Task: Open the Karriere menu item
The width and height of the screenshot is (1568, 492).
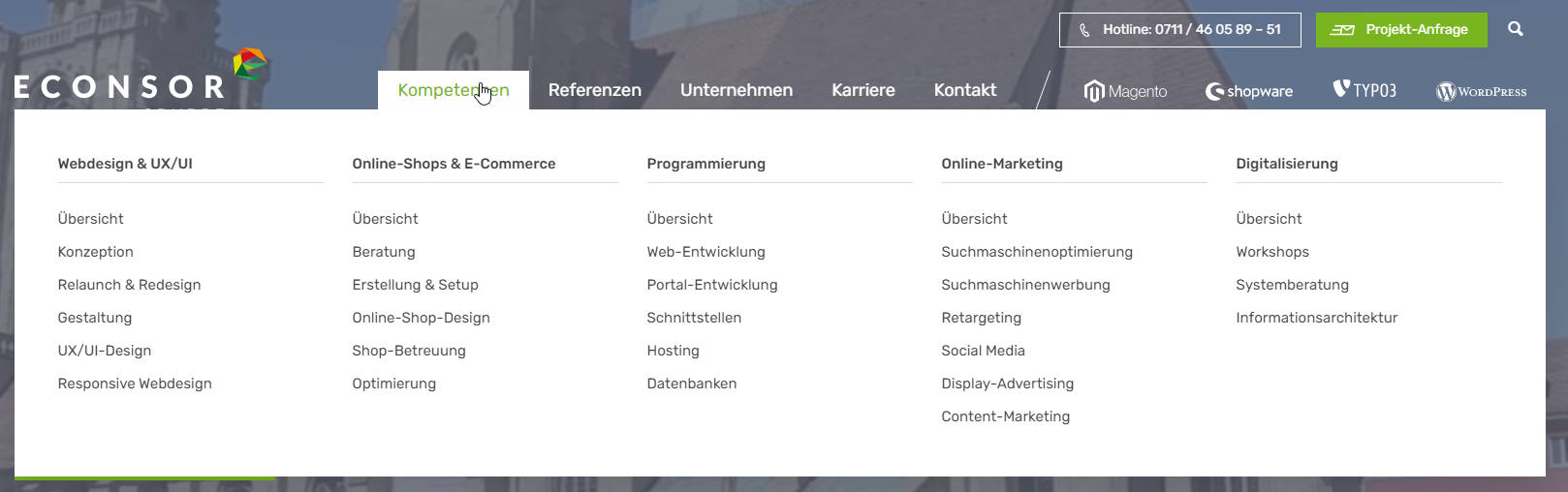Action: (x=862, y=90)
